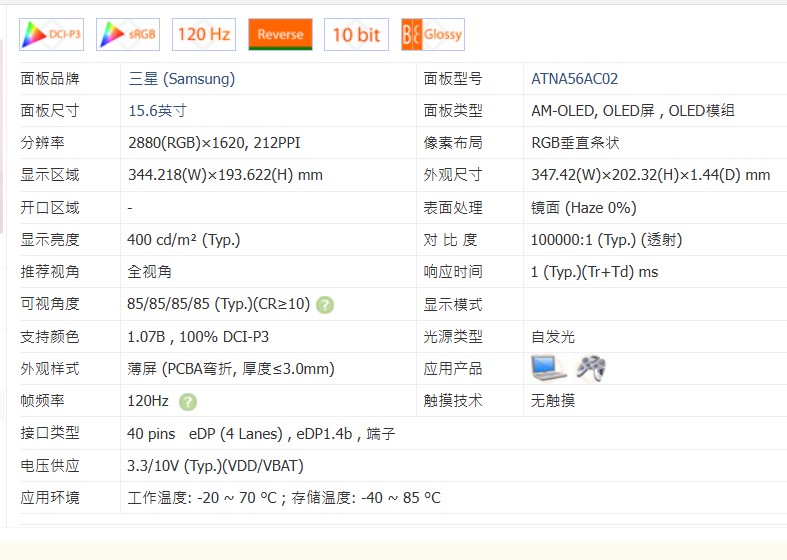The height and width of the screenshot is (560, 787).
Task: Click the gamepad icon under 应用产品
Action: 590,368
